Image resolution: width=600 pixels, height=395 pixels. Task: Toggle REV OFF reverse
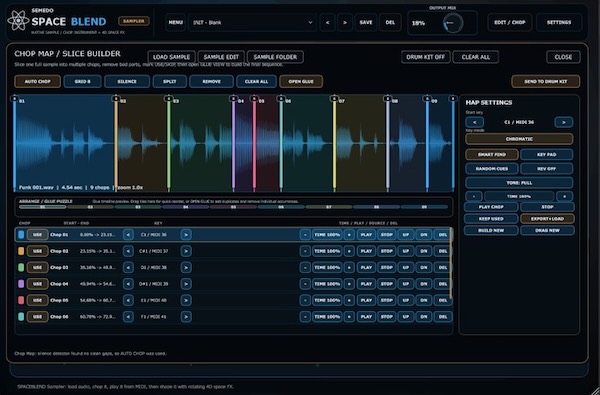coord(546,169)
